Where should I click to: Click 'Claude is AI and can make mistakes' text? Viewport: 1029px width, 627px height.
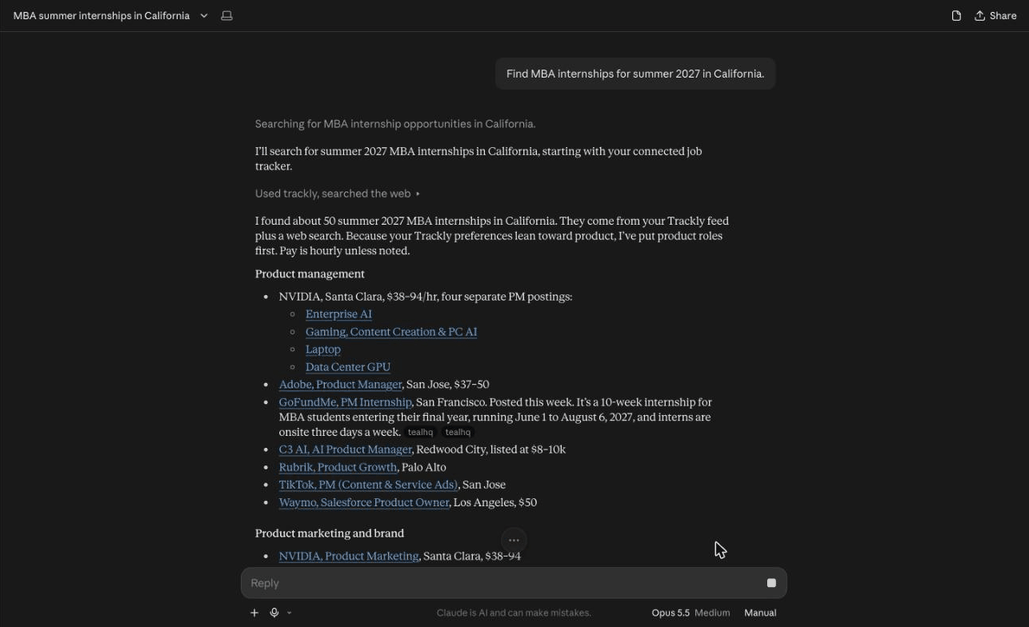514,613
